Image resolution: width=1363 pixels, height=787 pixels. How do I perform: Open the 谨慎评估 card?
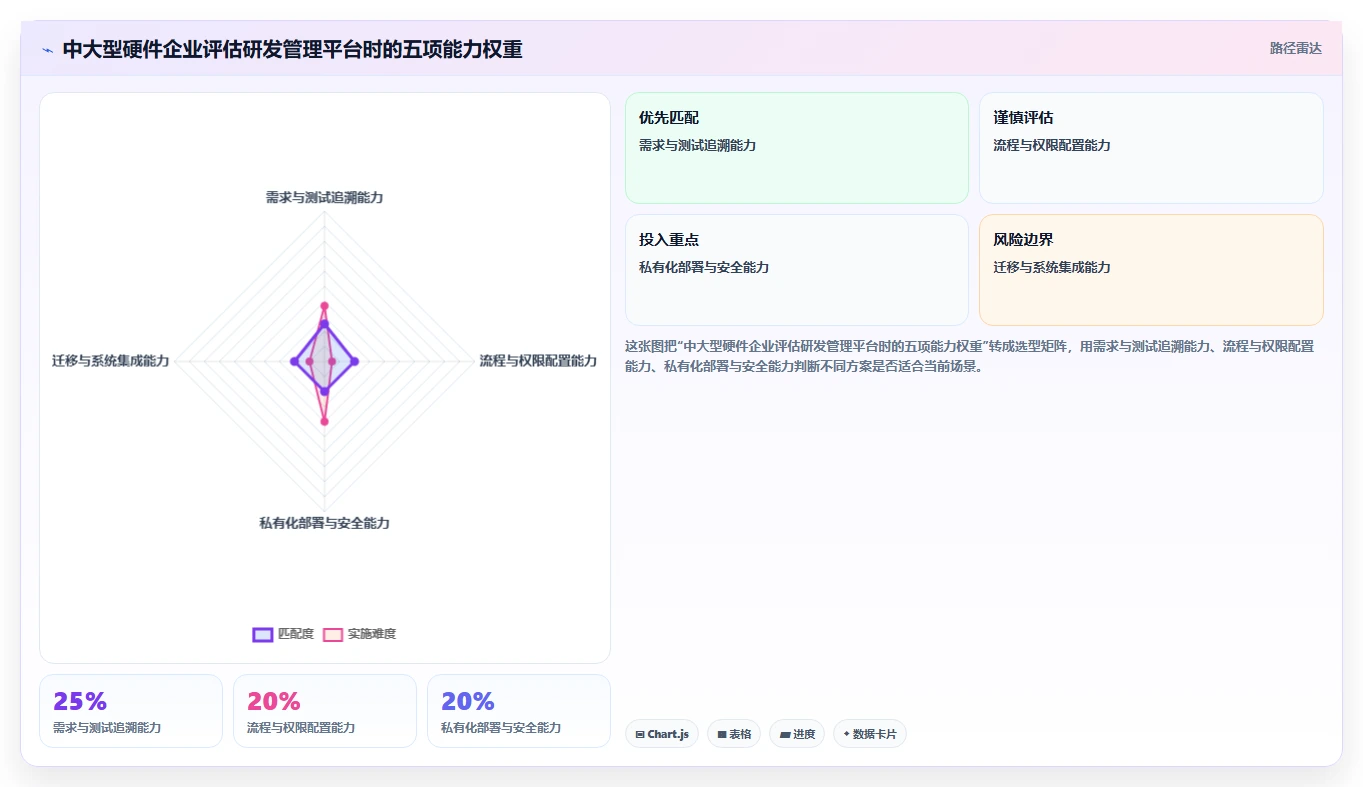1151,148
